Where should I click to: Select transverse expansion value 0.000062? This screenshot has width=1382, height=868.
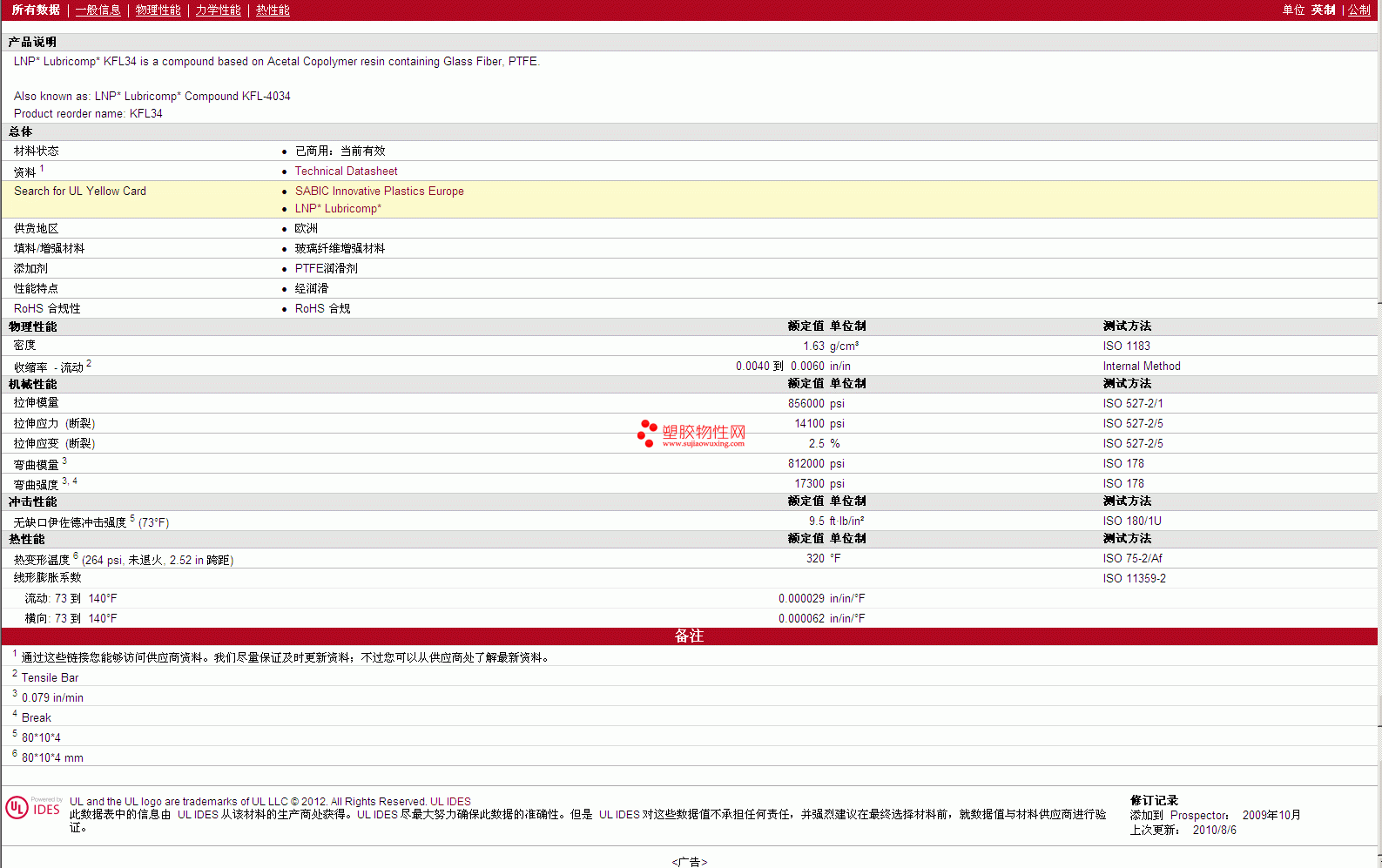[801, 619]
